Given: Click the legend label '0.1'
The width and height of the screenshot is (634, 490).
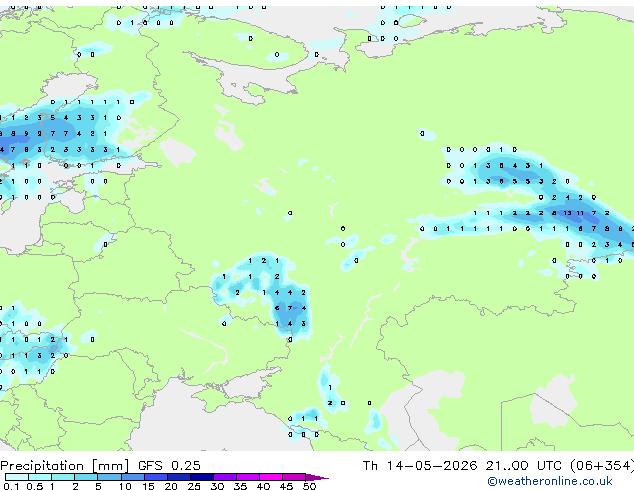Looking at the screenshot, I should pos(11,486).
